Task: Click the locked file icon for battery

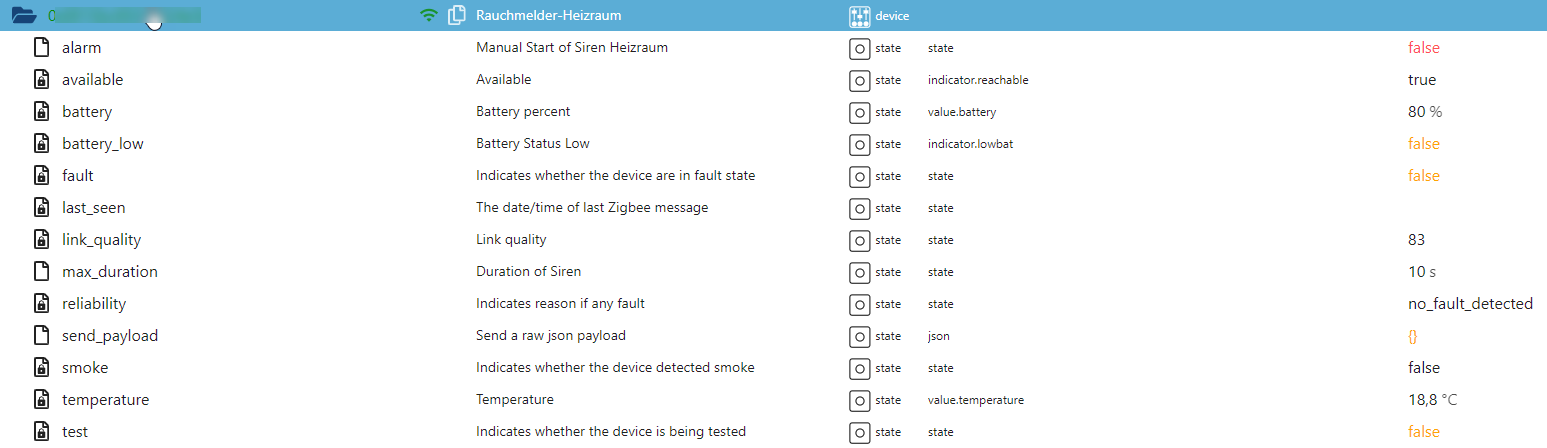Action: pyautogui.click(x=41, y=111)
